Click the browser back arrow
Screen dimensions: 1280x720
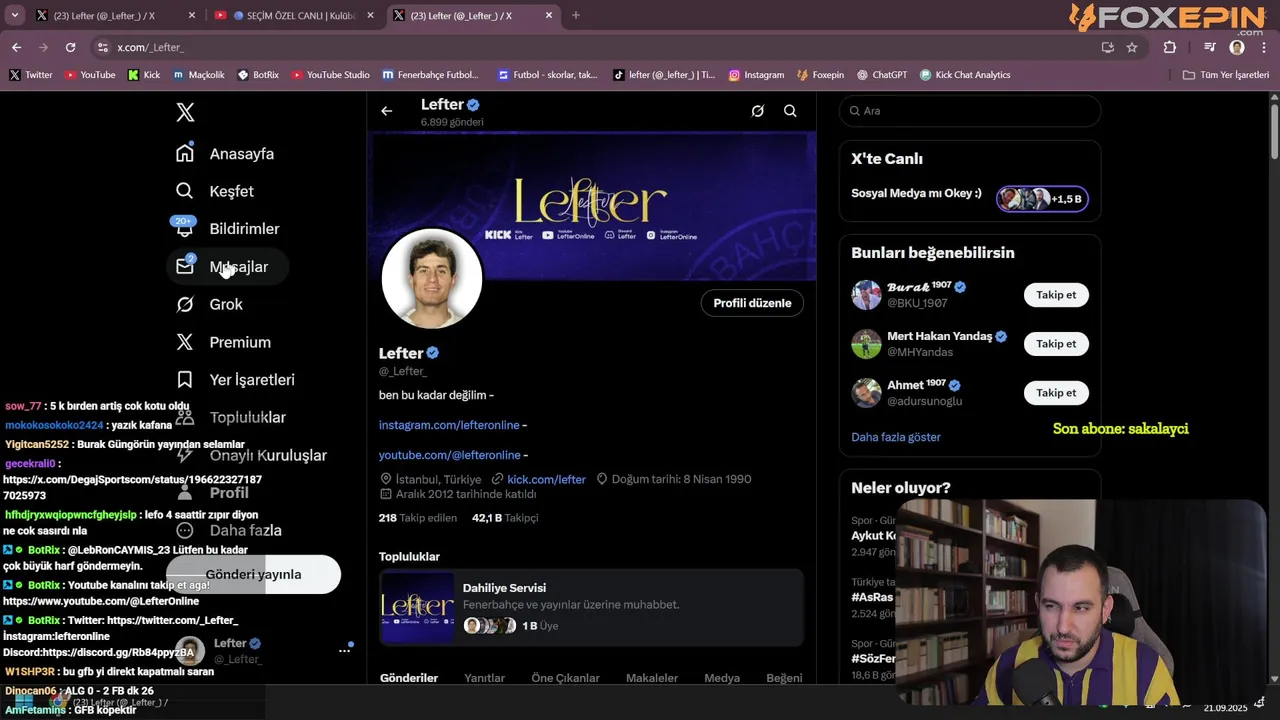[x=16, y=47]
